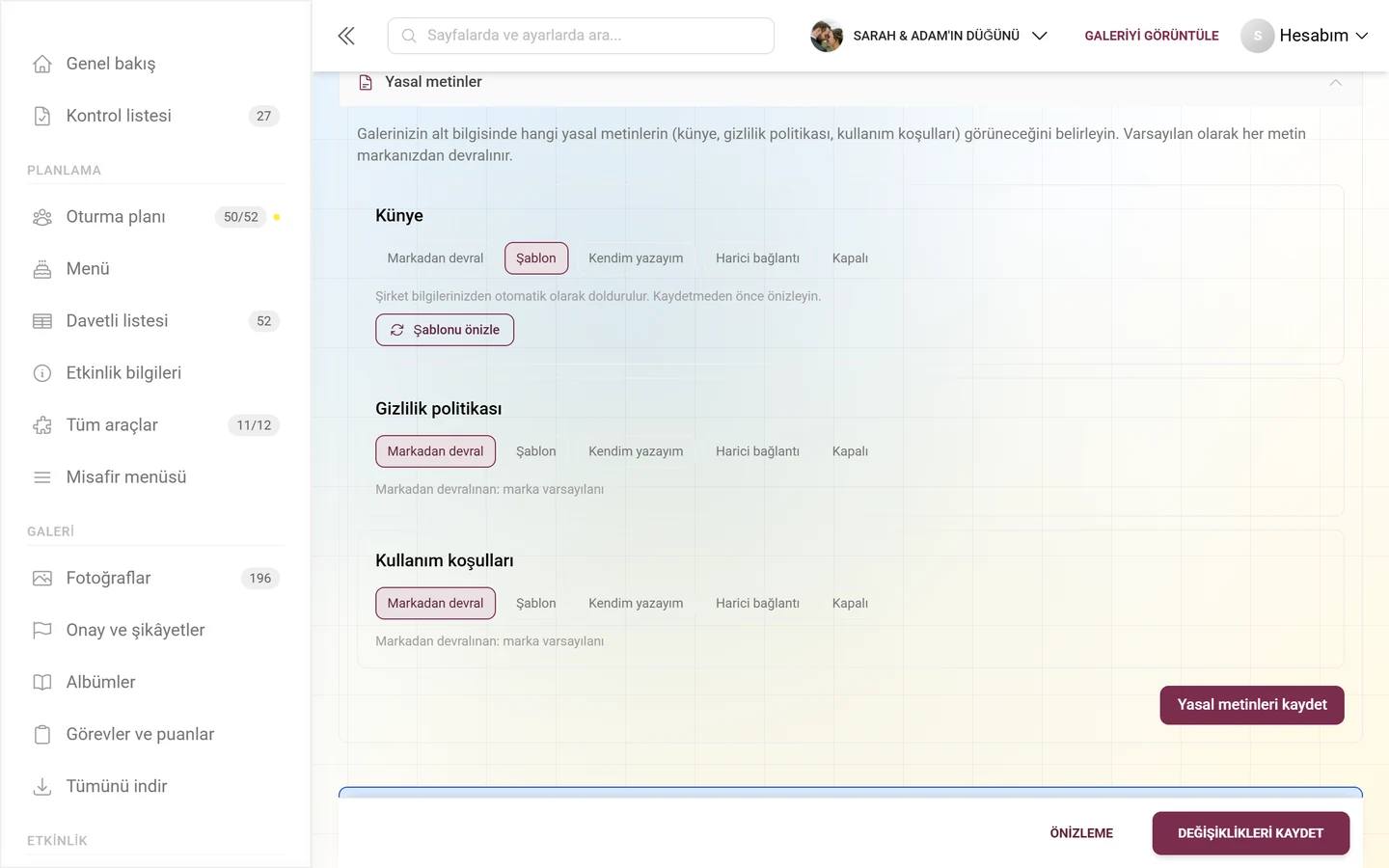Click the table icon beside Davetli listesi
1389x868 pixels.
coord(42,321)
